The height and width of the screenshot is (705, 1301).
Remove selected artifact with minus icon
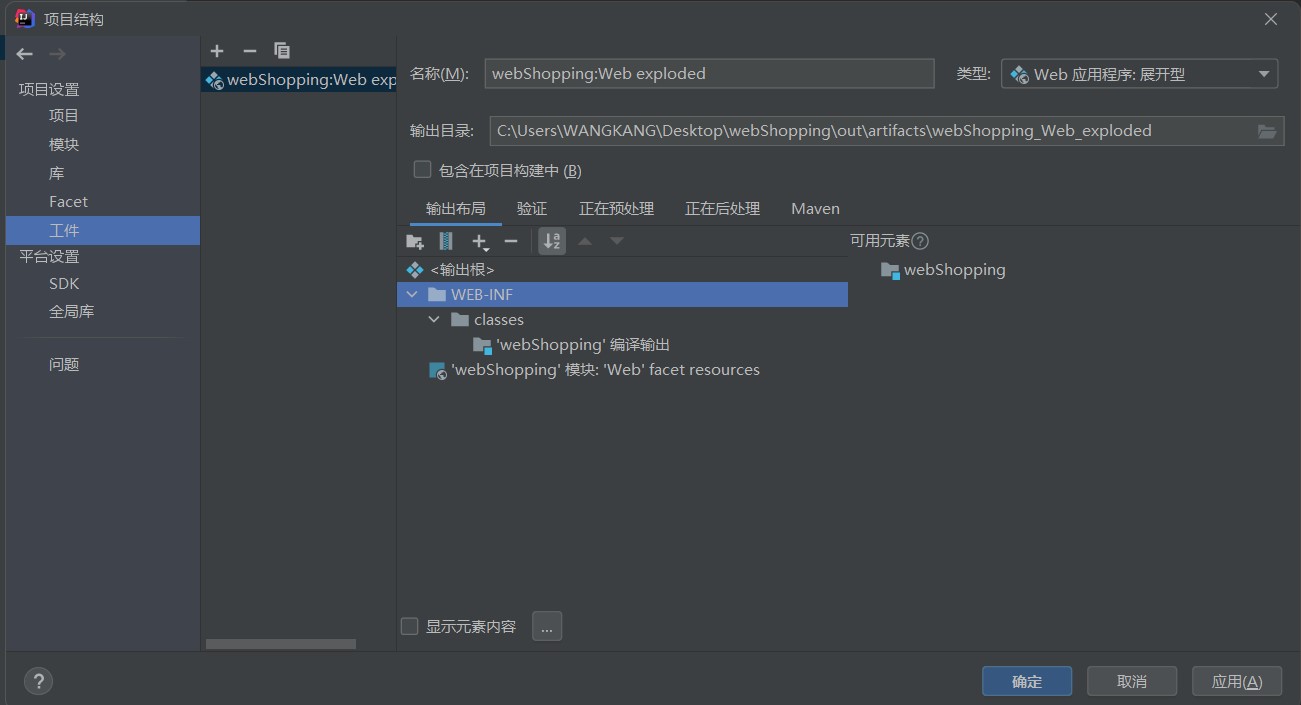(250, 50)
